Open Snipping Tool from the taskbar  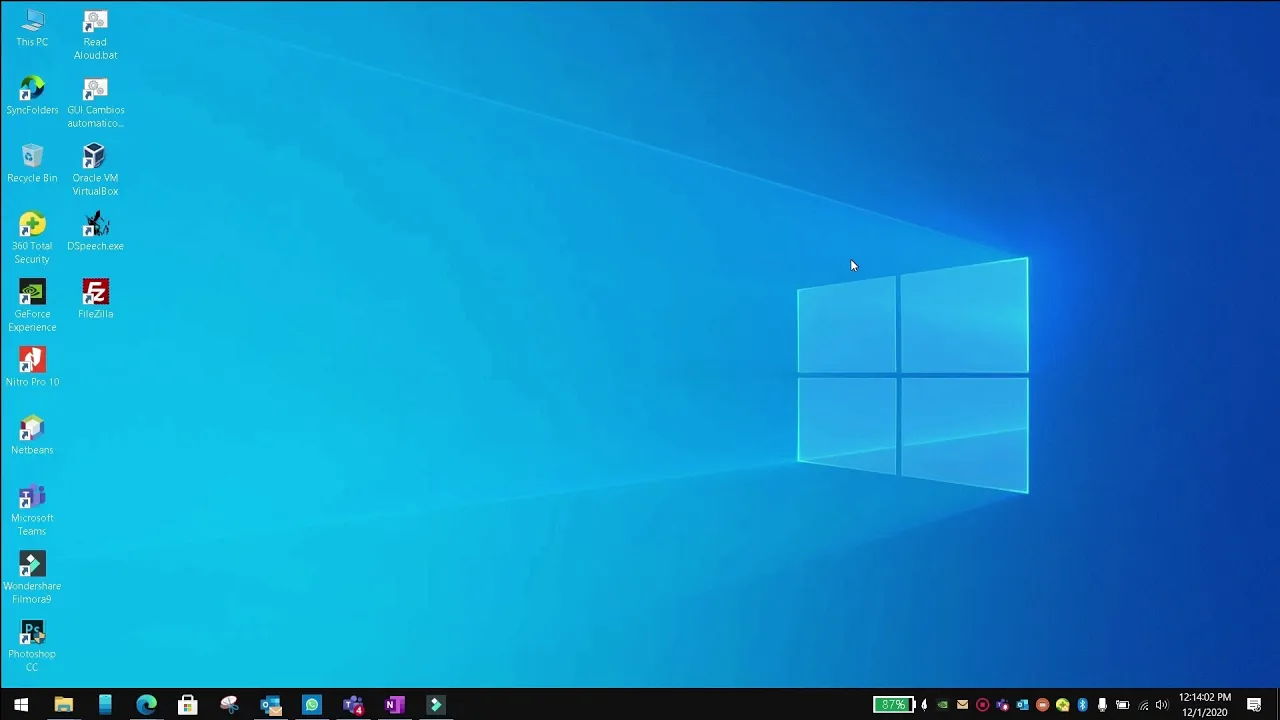(229, 705)
